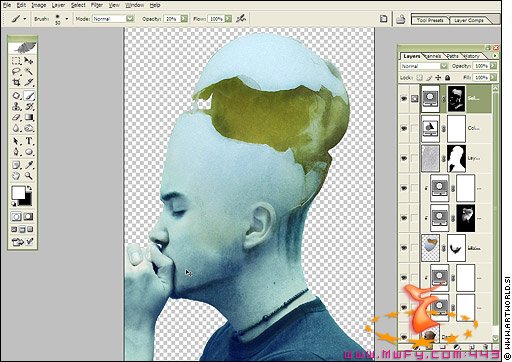Select the Zoom tool
Image resolution: width=512 pixels, height=362 pixels.
point(29,176)
